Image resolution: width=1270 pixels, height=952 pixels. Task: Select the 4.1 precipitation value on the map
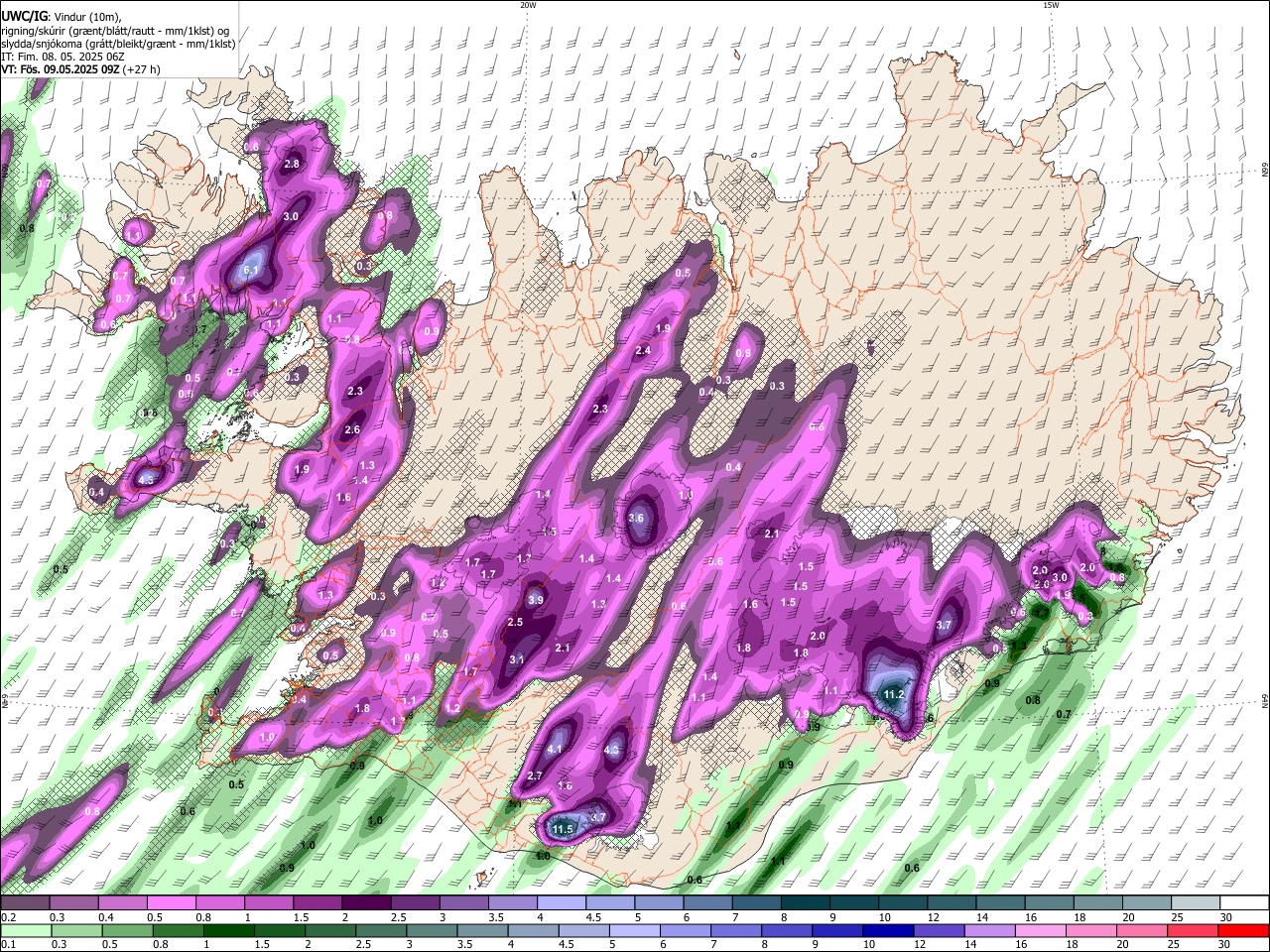pyautogui.click(x=556, y=749)
